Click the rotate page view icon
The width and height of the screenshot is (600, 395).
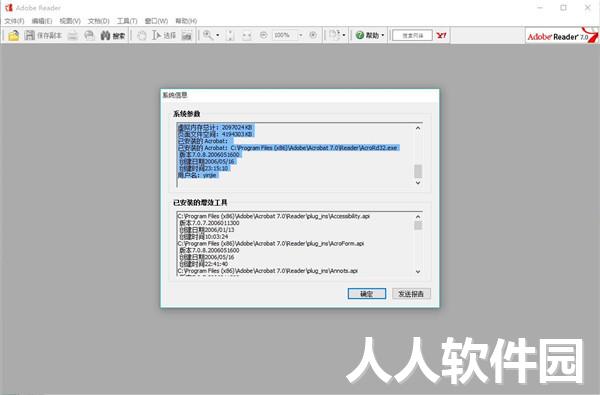coord(334,35)
